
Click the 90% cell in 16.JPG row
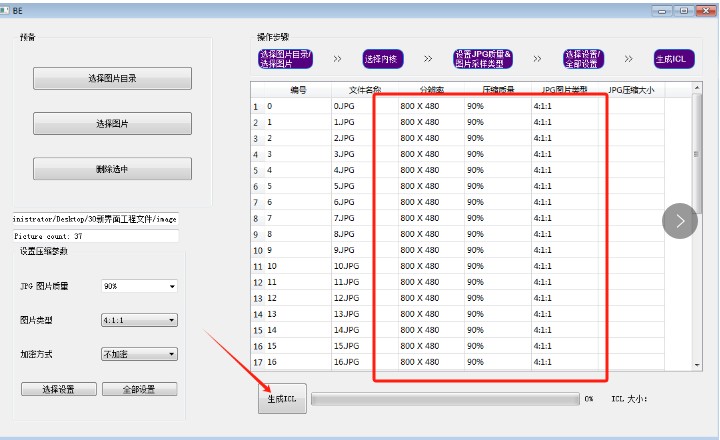[498, 362]
